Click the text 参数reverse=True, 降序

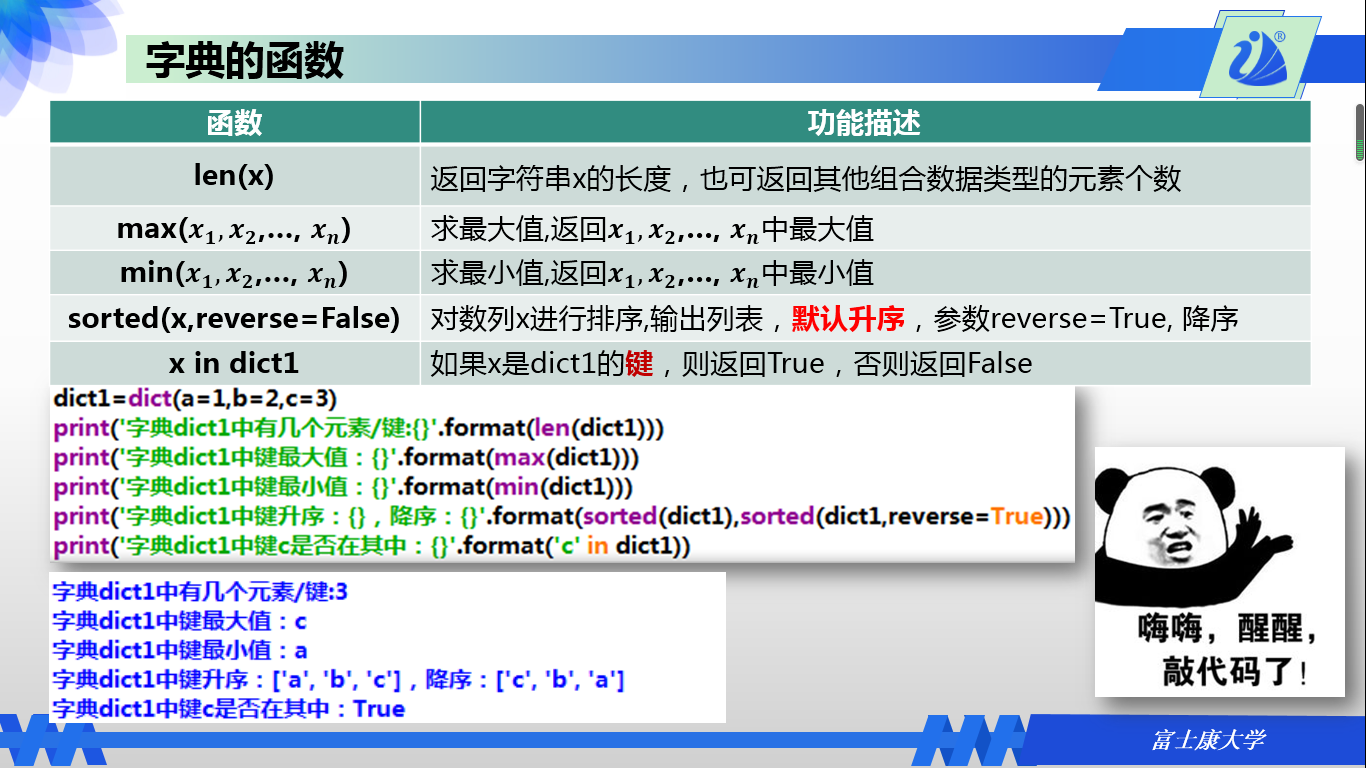pos(1086,319)
